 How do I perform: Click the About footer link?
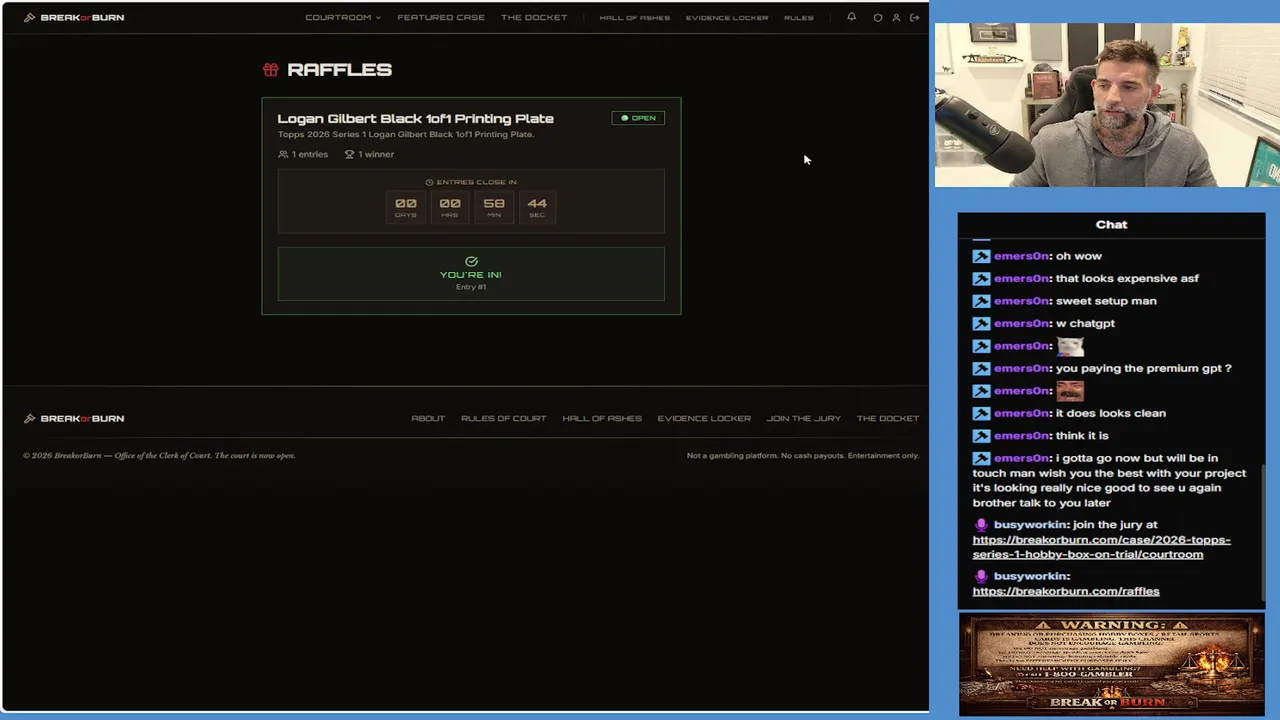[x=428, y=418]
